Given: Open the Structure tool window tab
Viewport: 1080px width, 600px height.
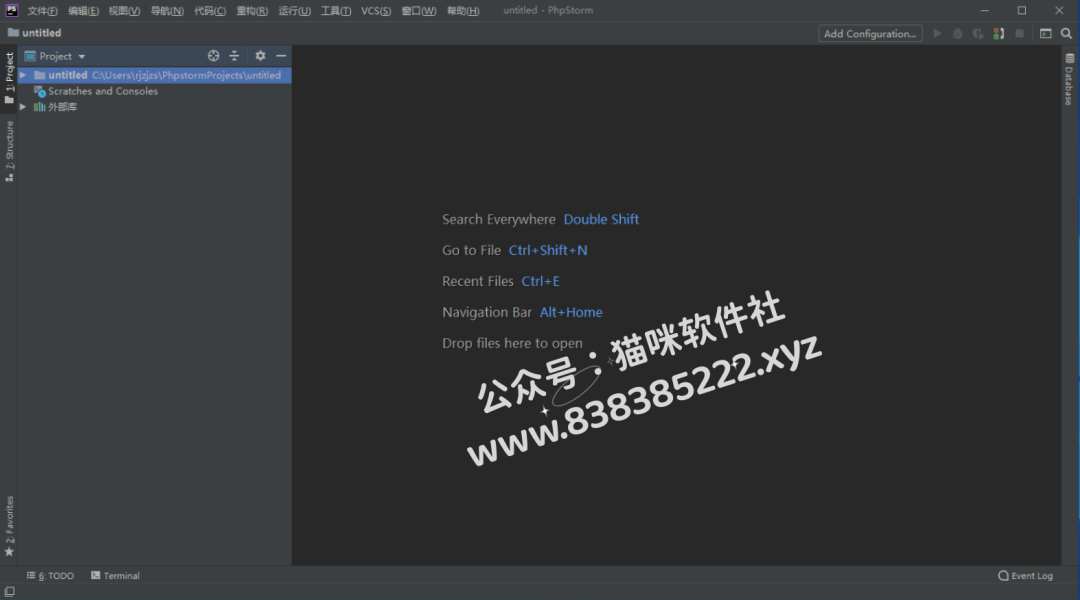Looking at the screenshot, I should point(9,151).
